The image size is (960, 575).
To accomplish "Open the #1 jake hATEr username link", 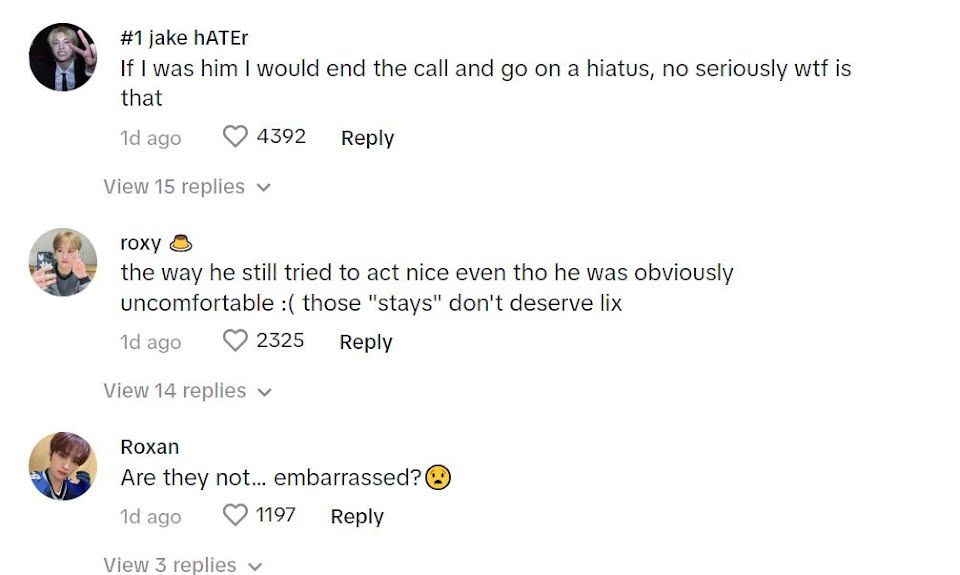I will pyautogui.click(x=184, y=38).
